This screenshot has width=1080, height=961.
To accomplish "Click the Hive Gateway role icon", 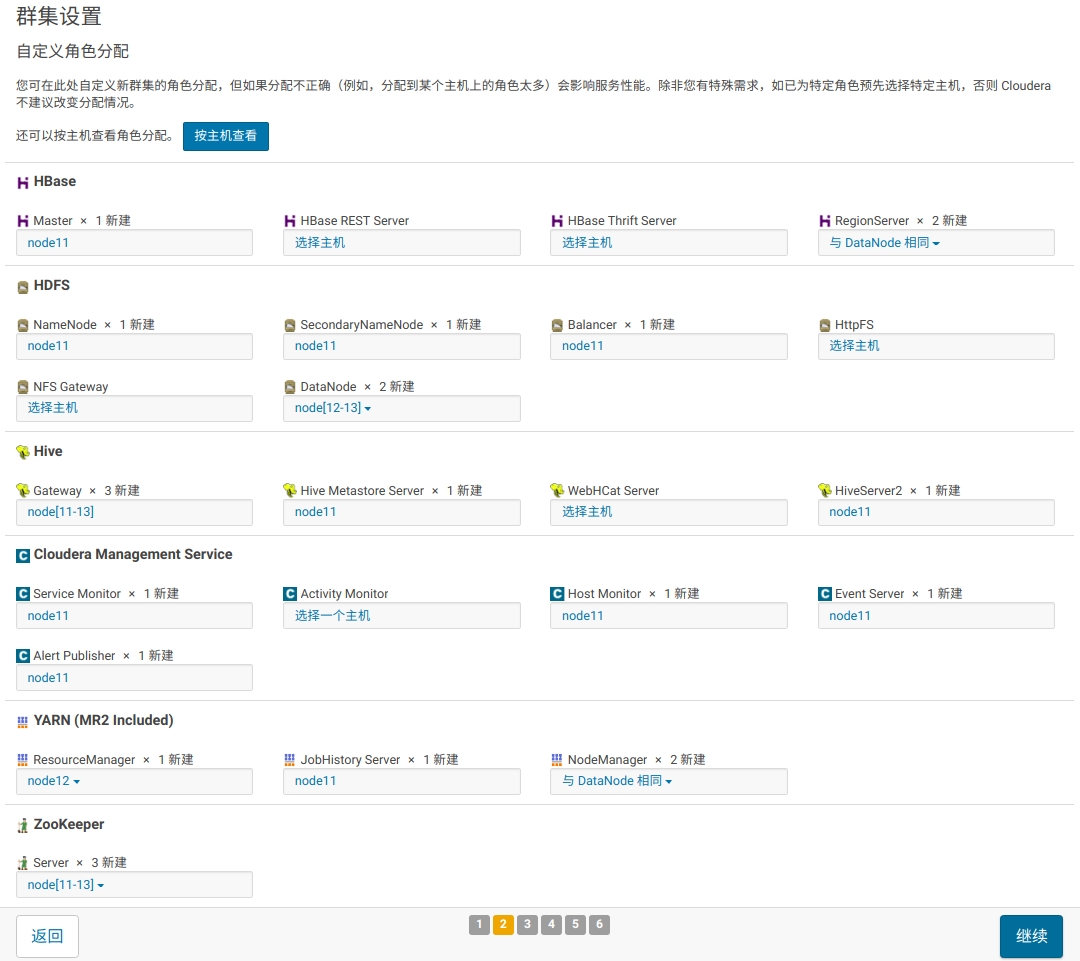I will point(23,490).
